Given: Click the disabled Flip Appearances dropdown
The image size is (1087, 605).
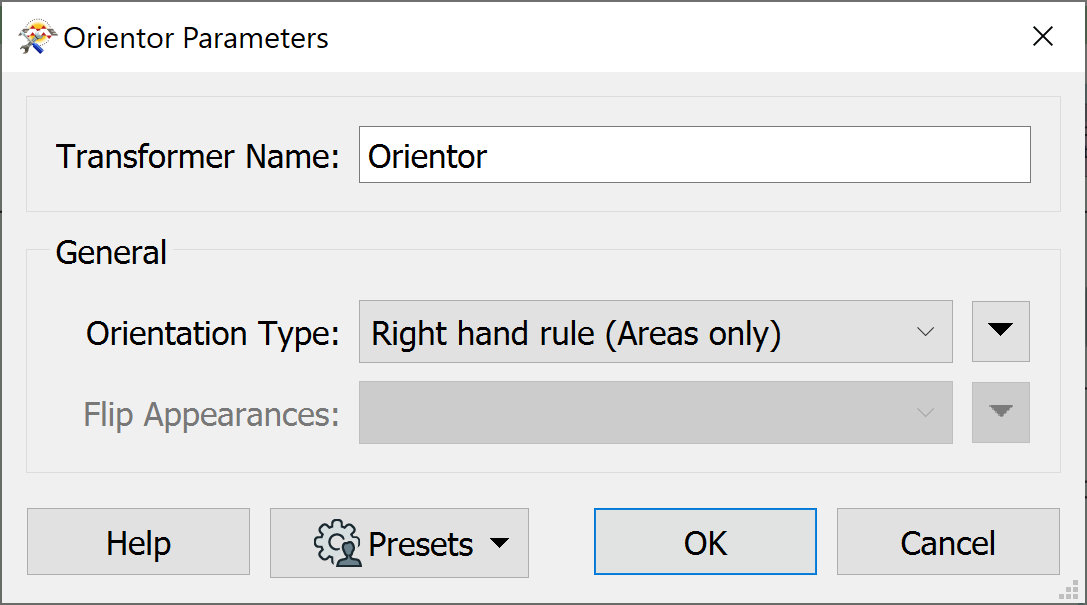Looking at the screenshot, I should pyautogui.click(x=656, y=412).
